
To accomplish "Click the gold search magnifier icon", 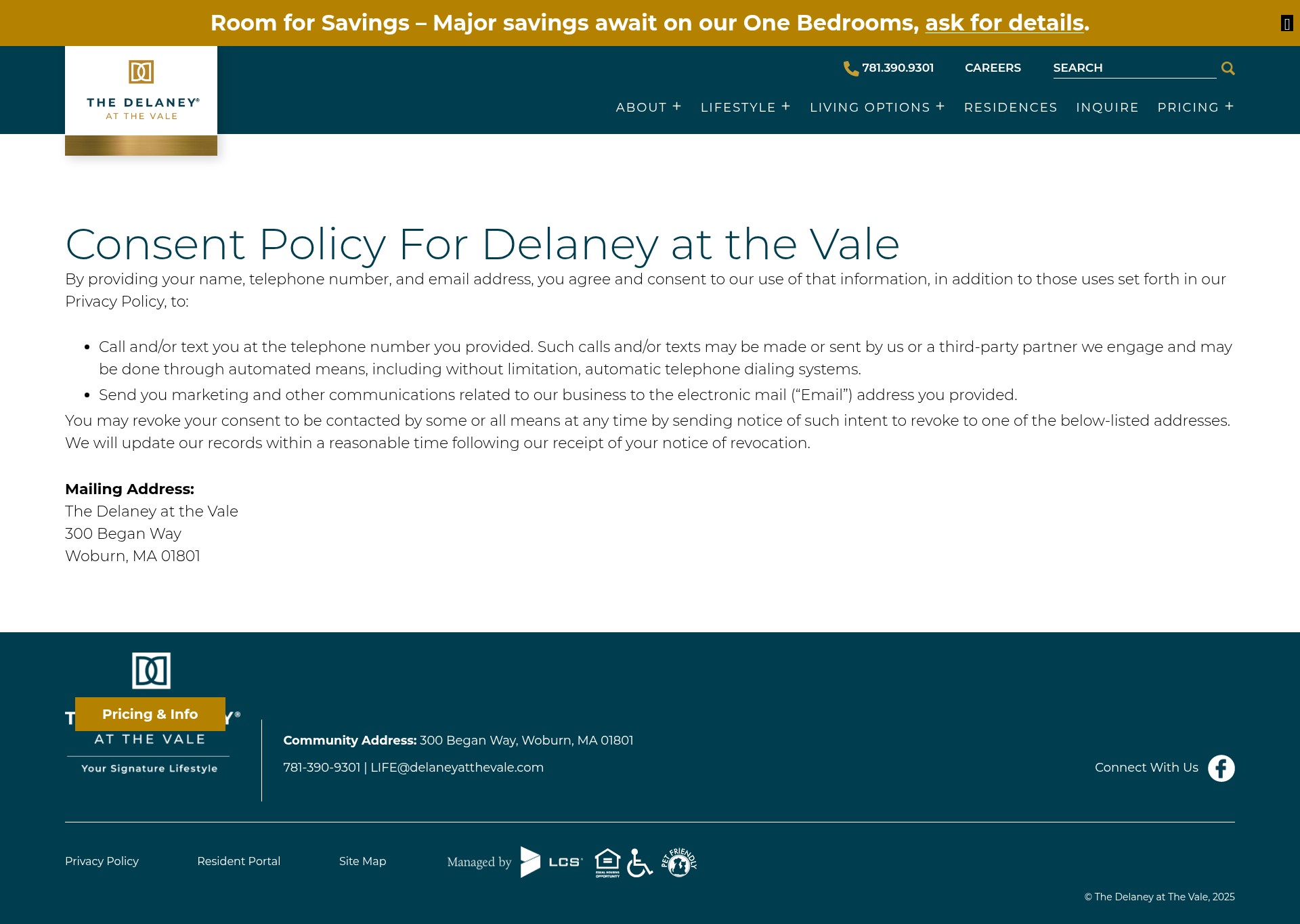I will pyautogui.click(x=1228, y=68).
